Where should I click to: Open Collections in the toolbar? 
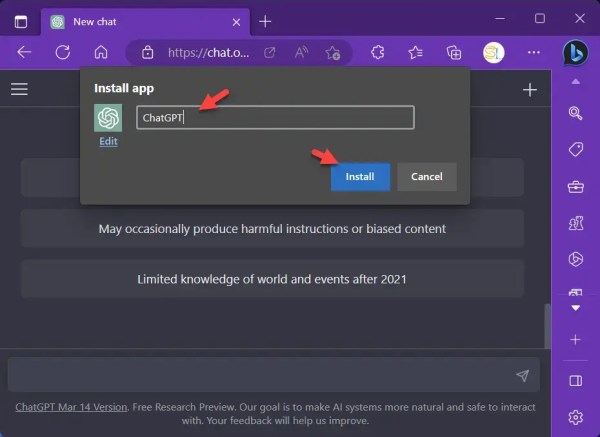454,52
